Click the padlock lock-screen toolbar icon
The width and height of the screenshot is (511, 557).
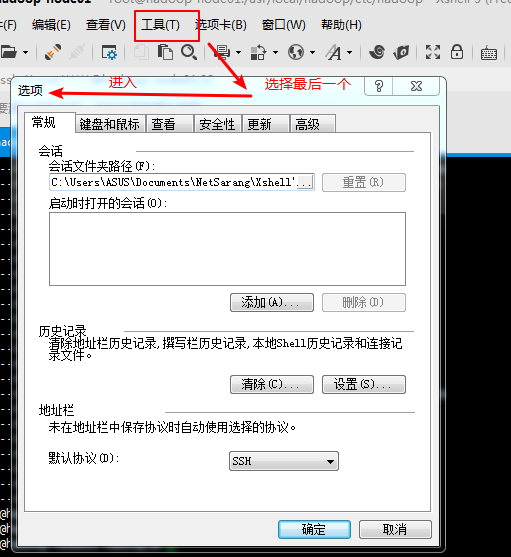(457, 52)
